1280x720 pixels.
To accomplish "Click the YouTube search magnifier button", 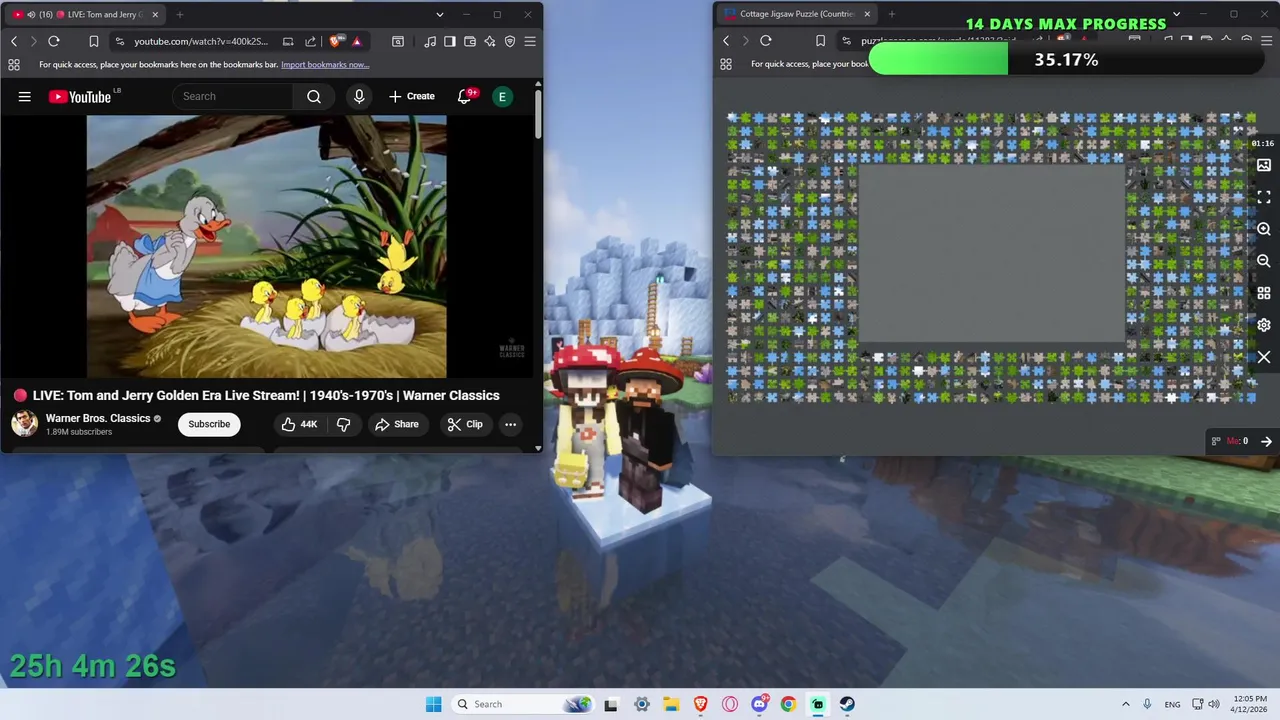I will pyautogui.click(x=314, y=96).
